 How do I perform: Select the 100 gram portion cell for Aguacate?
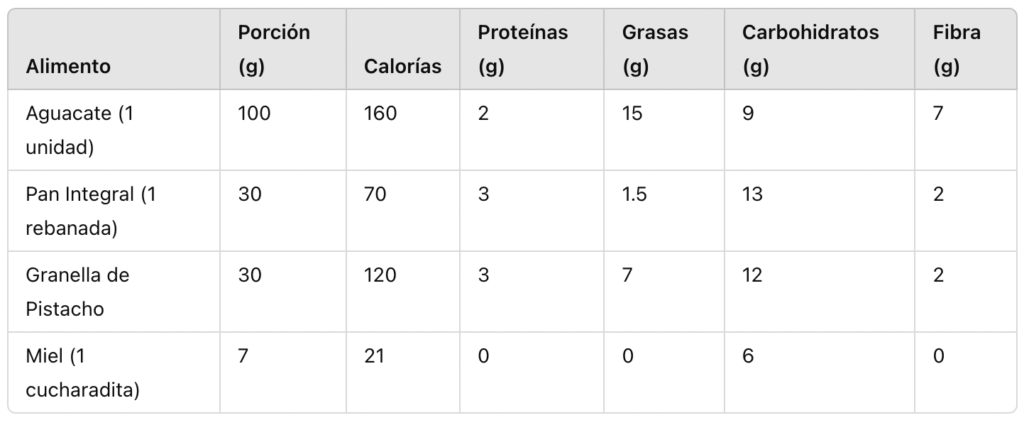coord(254,114)
